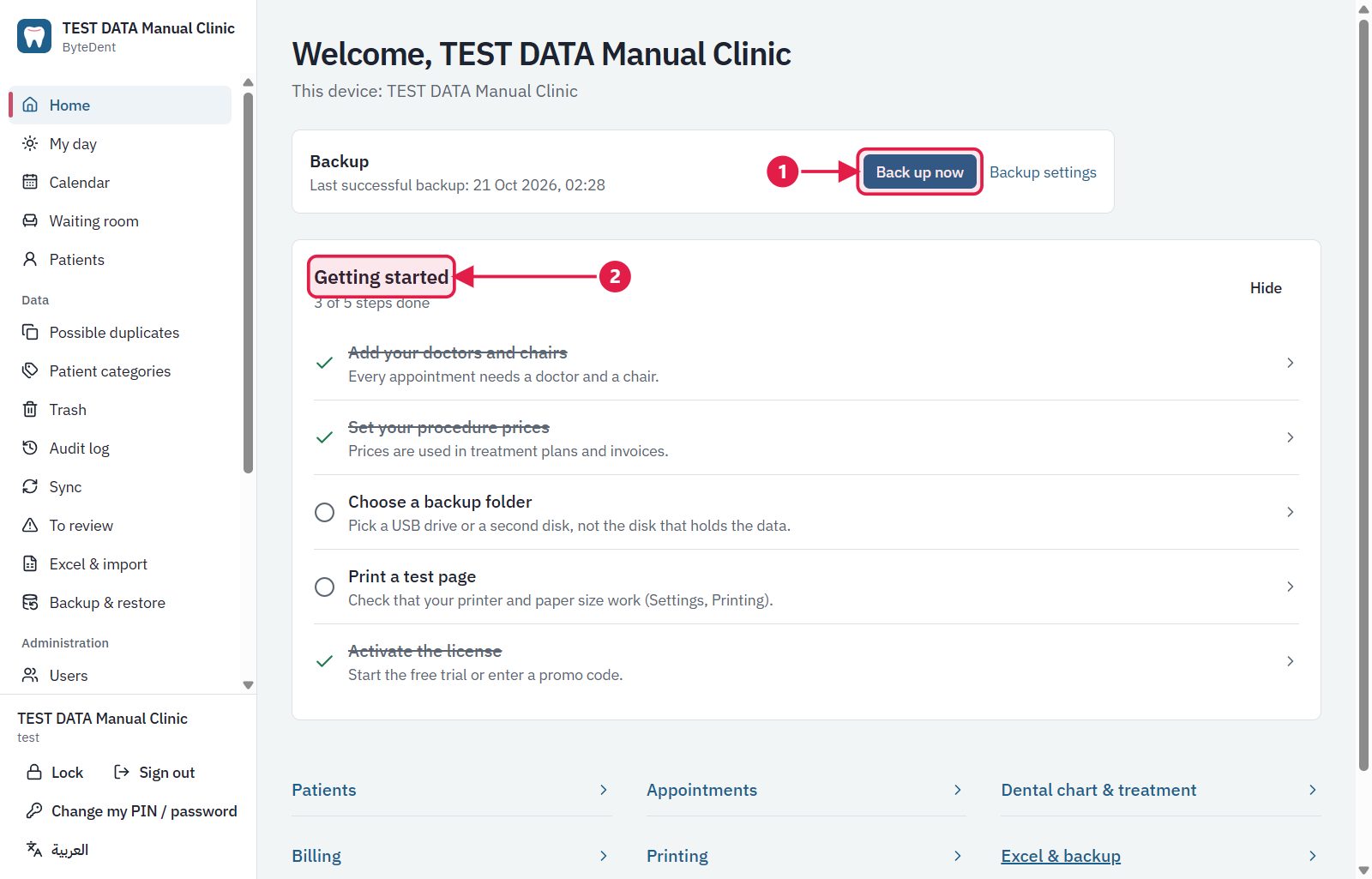1372x879 pixels.
Task: Click the Excel & import spreadsheet icon
Action: [30, 563]
